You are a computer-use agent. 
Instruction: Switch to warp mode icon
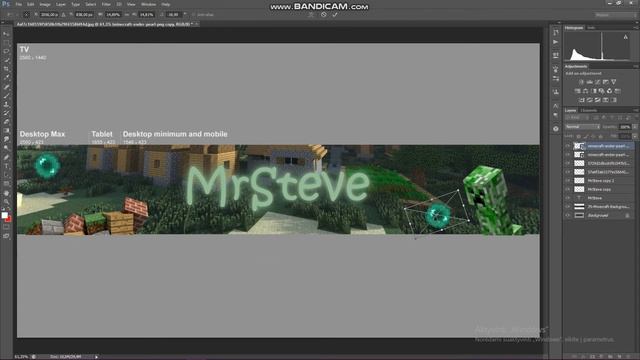pos(311,15)
